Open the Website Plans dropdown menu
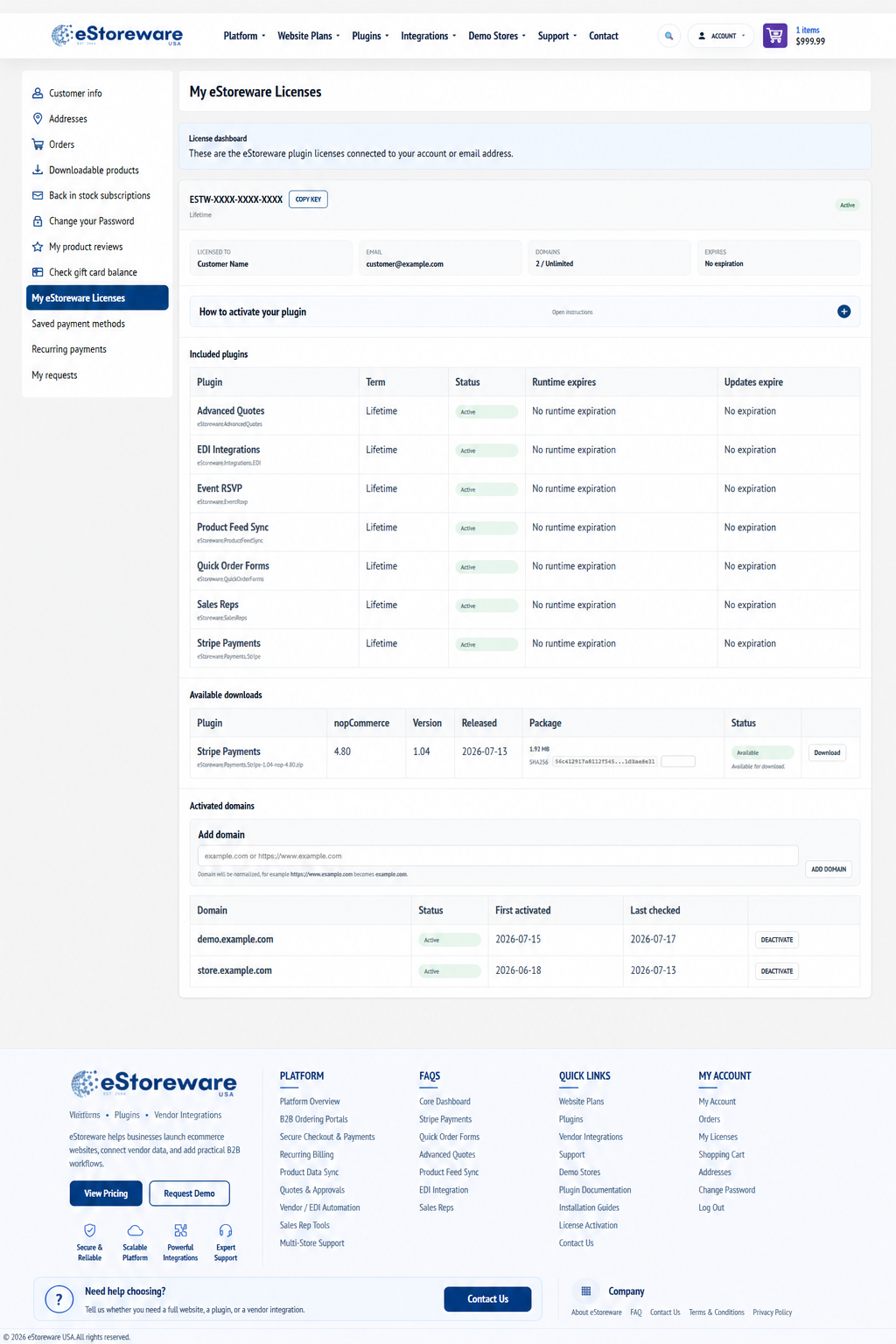Screen dimensions: 896x1344 click(309, 36)
